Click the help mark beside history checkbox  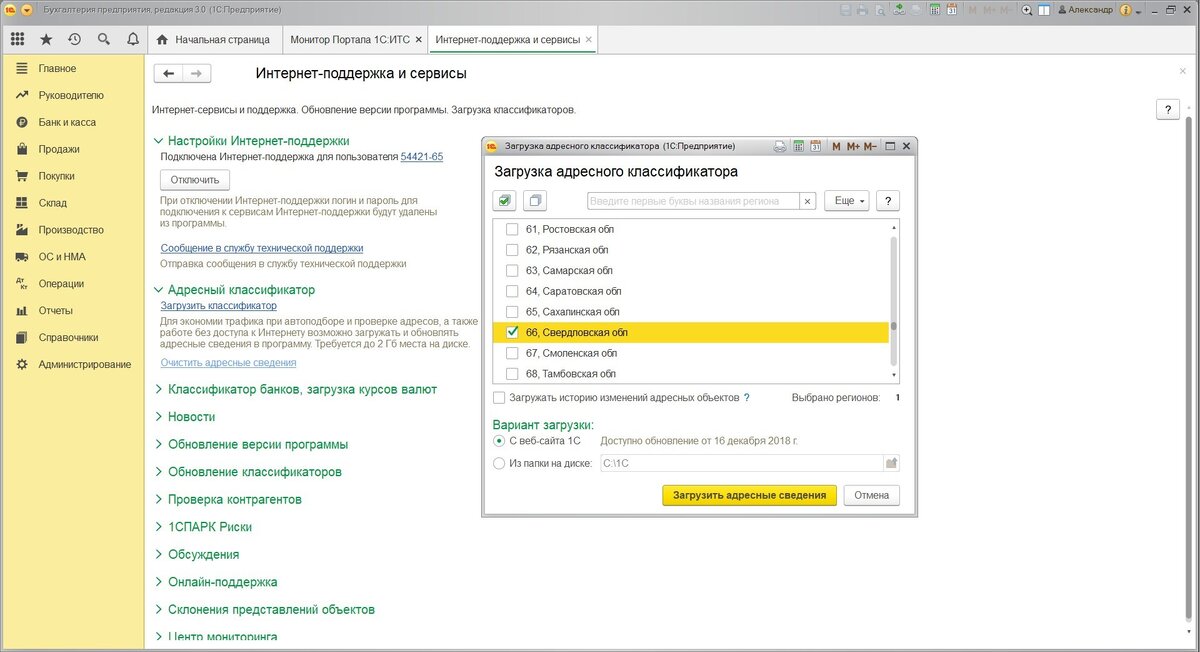click(x=746, y=398)
